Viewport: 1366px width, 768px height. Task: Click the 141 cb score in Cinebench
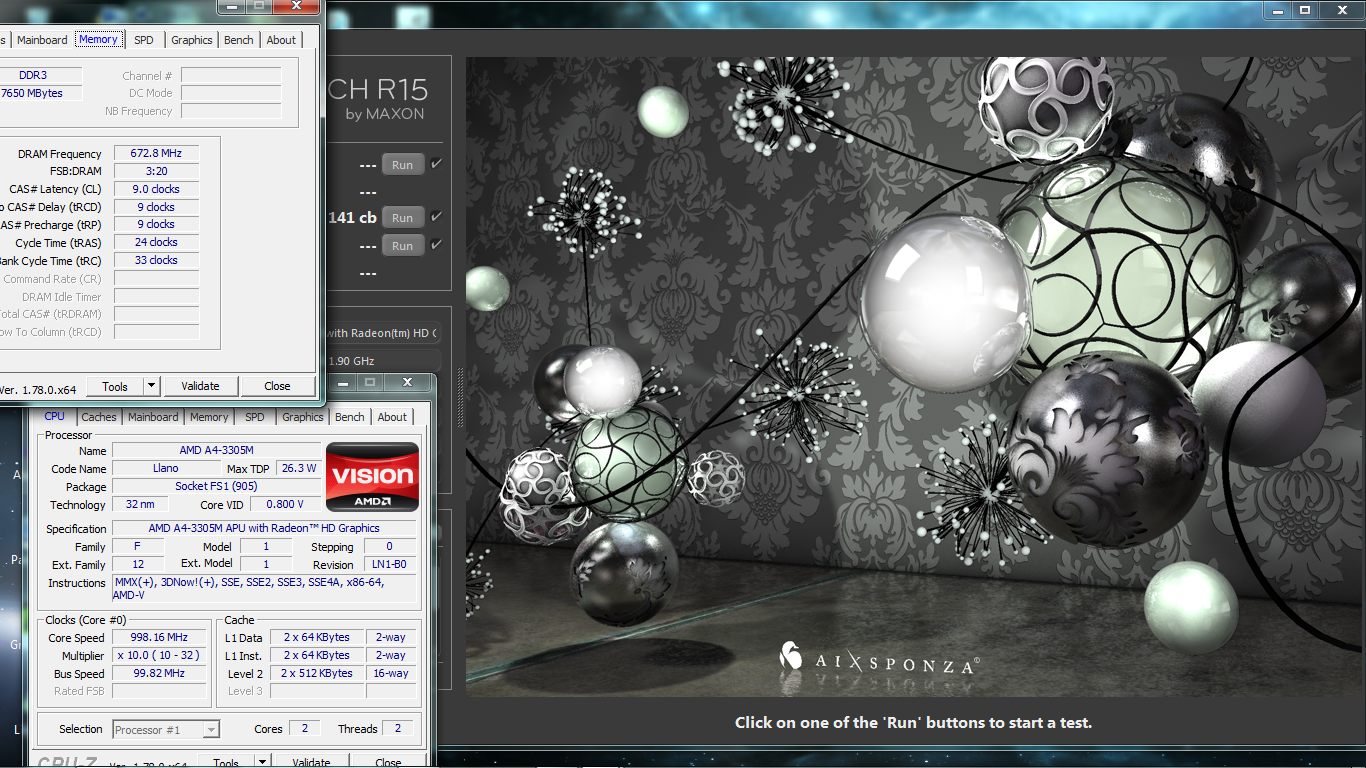pyautogui.click(x=352, y=217)
